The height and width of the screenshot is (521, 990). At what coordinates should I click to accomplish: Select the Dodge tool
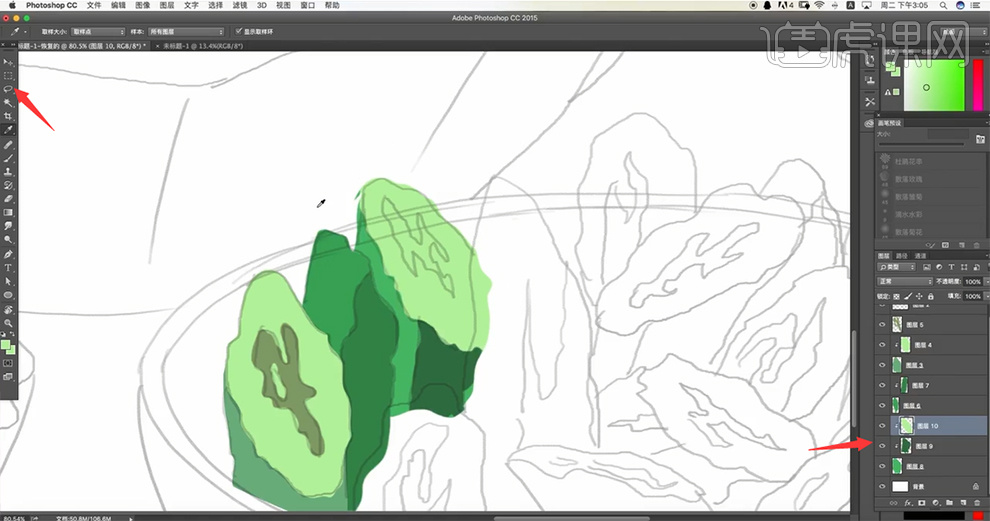coord(8,239)
